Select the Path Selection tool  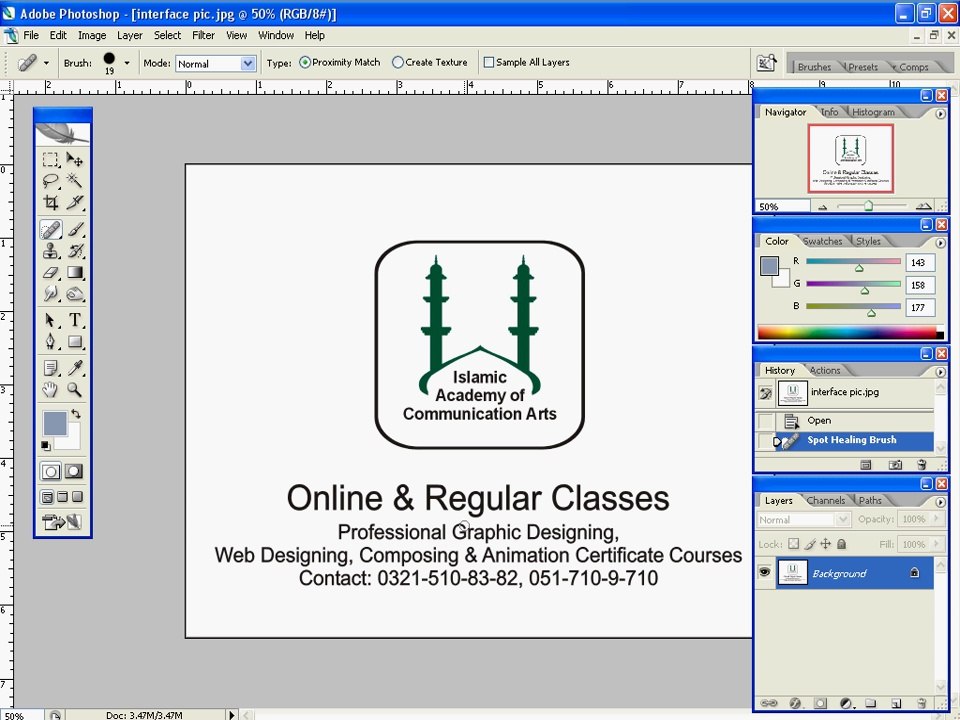coord(51,320)
